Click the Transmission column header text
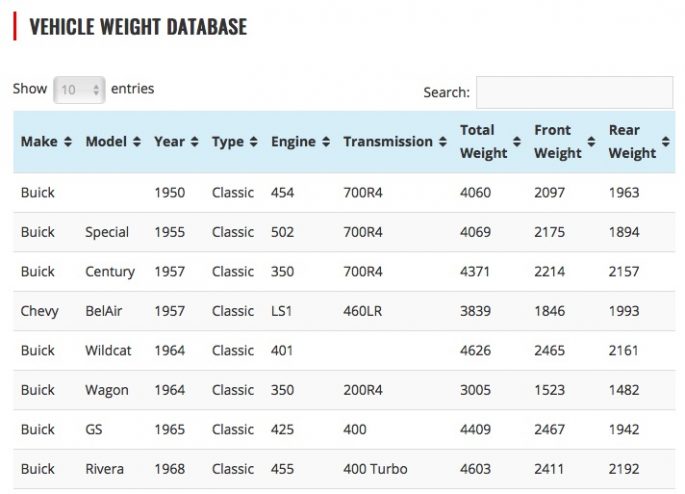Image resolution: width=685 pixels, height=494 pixels. click(388, 142)
